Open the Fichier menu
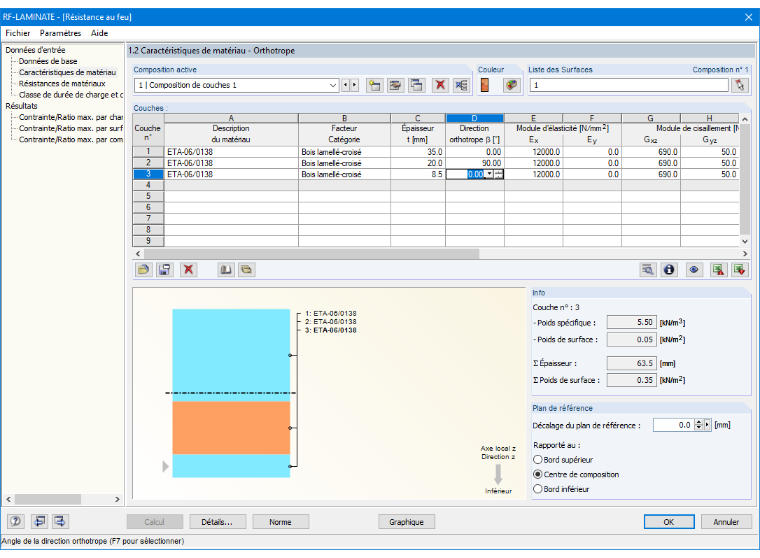The image size is (760, 558). click(17, 33)
